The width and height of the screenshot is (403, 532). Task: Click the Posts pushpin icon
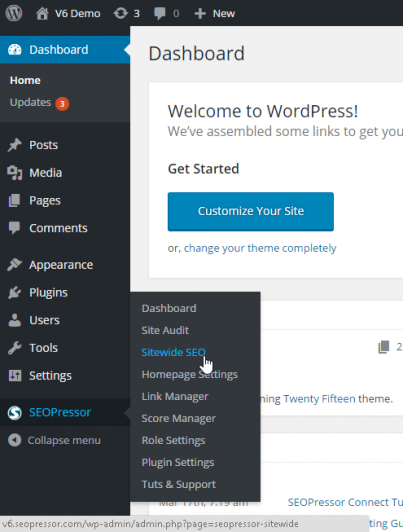(14, 145)
